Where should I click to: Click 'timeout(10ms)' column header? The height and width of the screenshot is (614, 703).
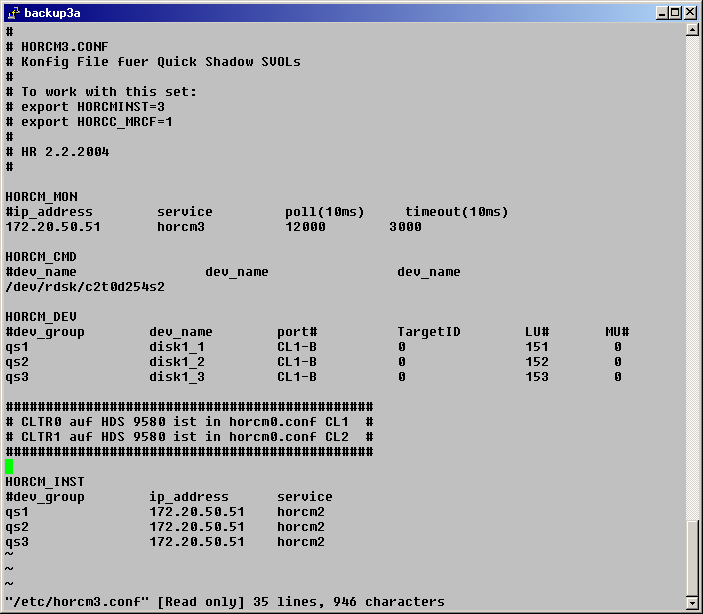[x=456, y=212]
